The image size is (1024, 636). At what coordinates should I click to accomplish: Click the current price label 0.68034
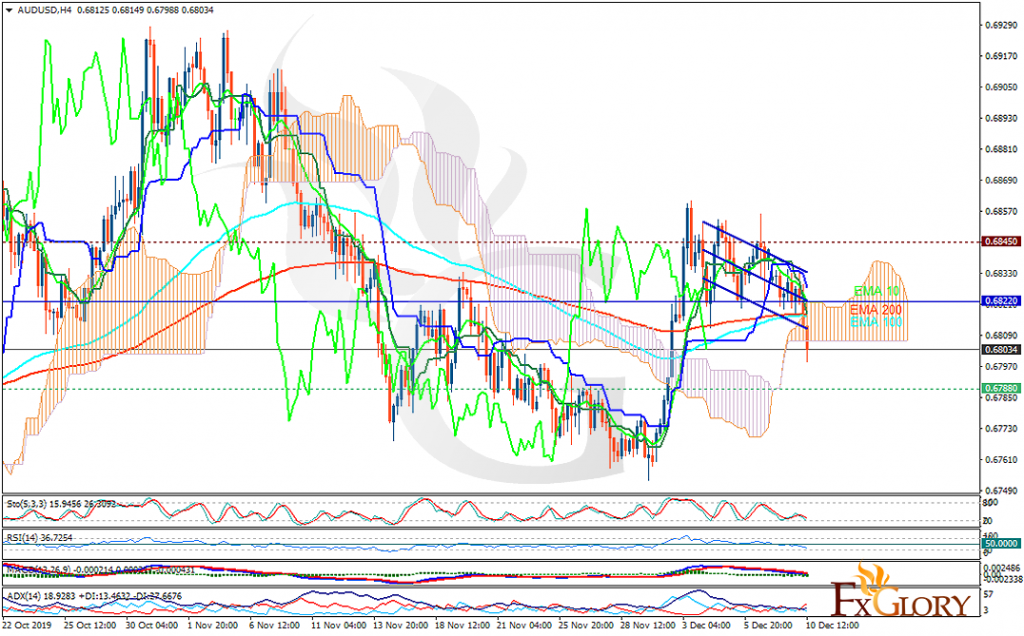pyautogui.click(x=1001, y=349)
